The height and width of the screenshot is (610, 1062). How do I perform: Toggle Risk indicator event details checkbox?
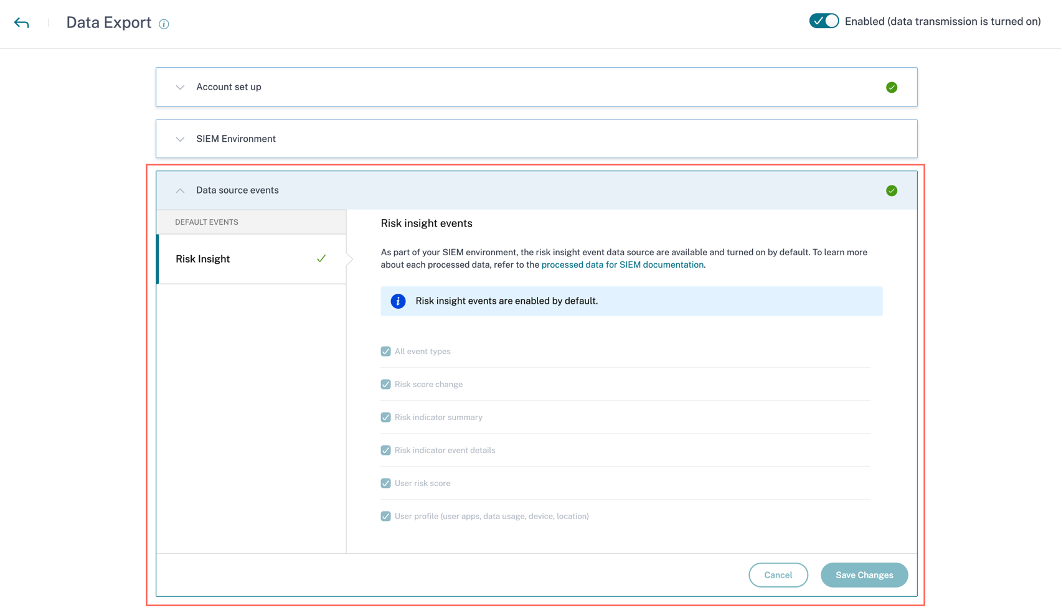(x=386, y=450)
